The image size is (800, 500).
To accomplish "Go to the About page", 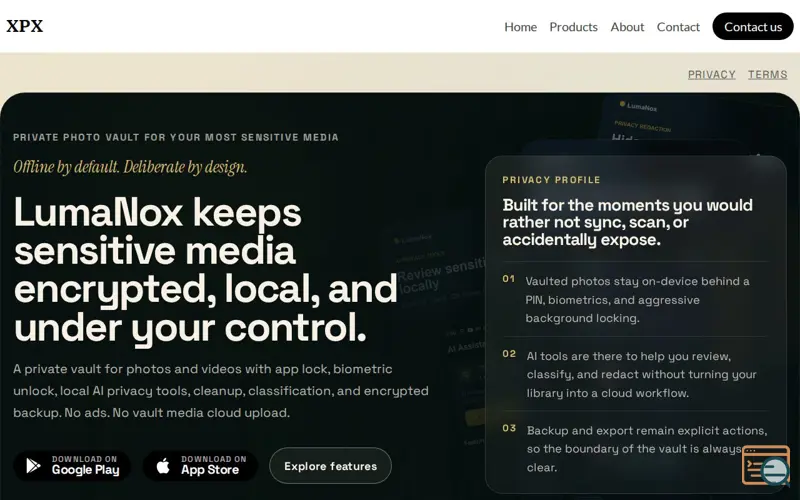I will pos(627,27).
